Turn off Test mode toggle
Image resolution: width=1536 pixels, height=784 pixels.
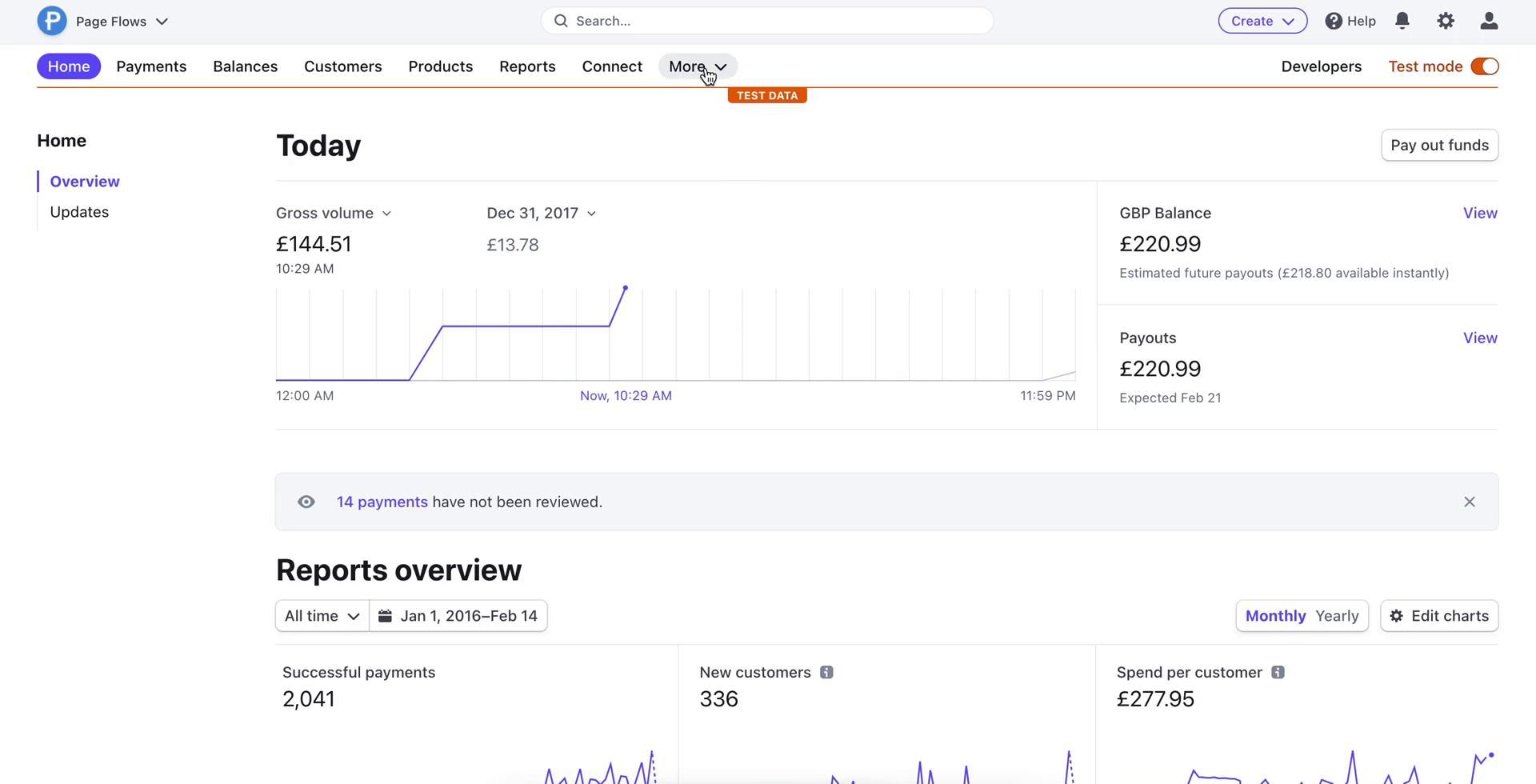point(1484,66)
